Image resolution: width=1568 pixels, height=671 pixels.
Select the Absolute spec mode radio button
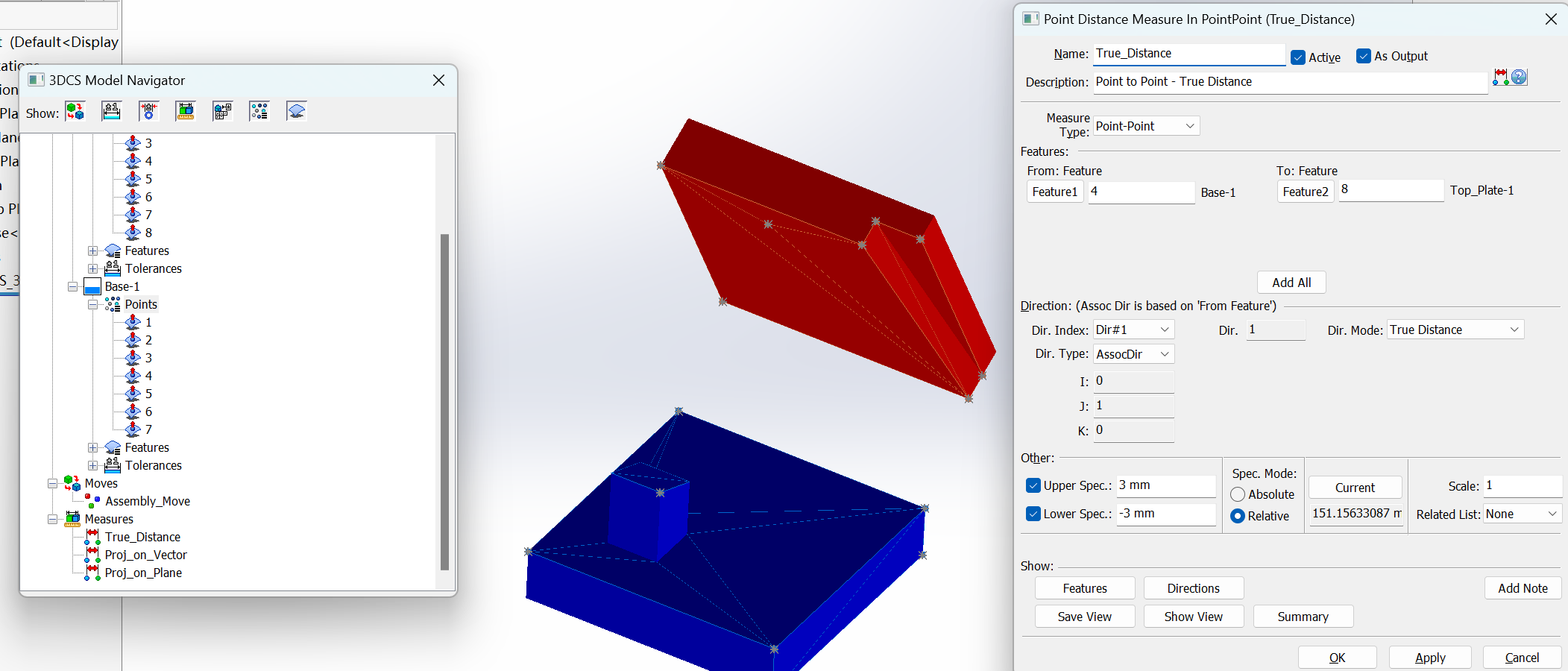pos(1237,494)
